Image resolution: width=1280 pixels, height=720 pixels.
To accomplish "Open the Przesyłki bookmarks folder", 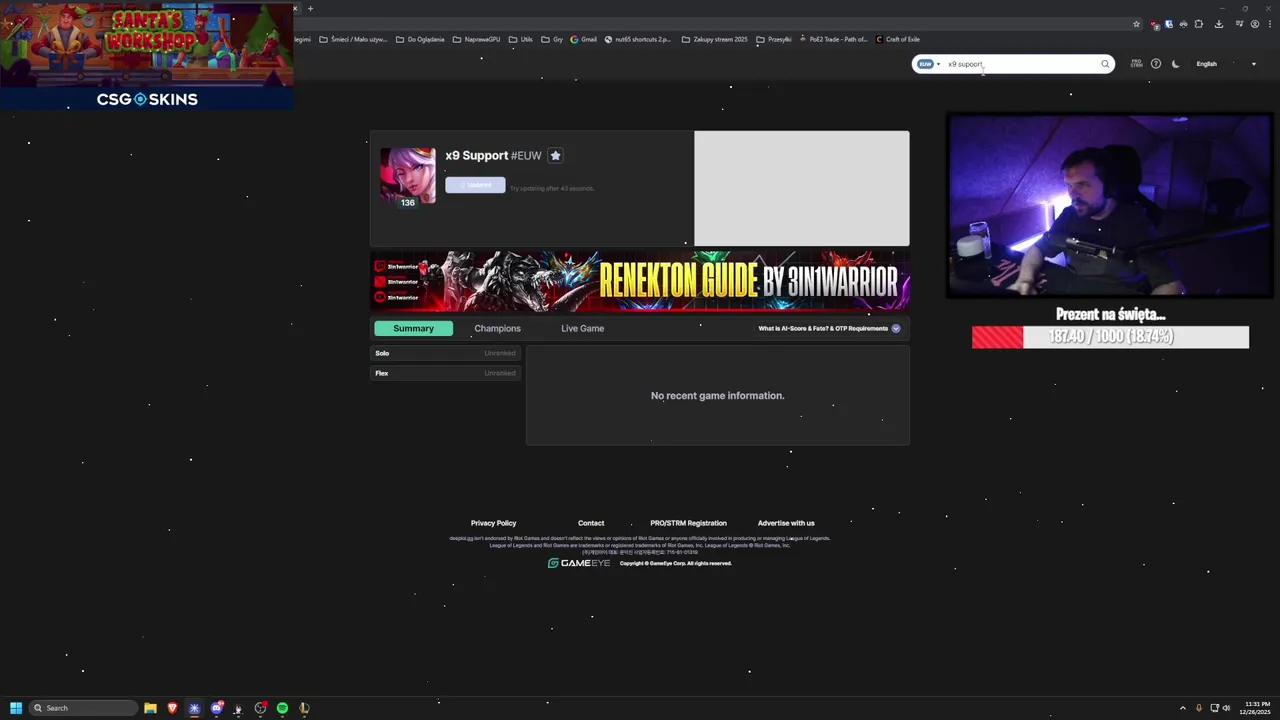I will tap(774, 39).
